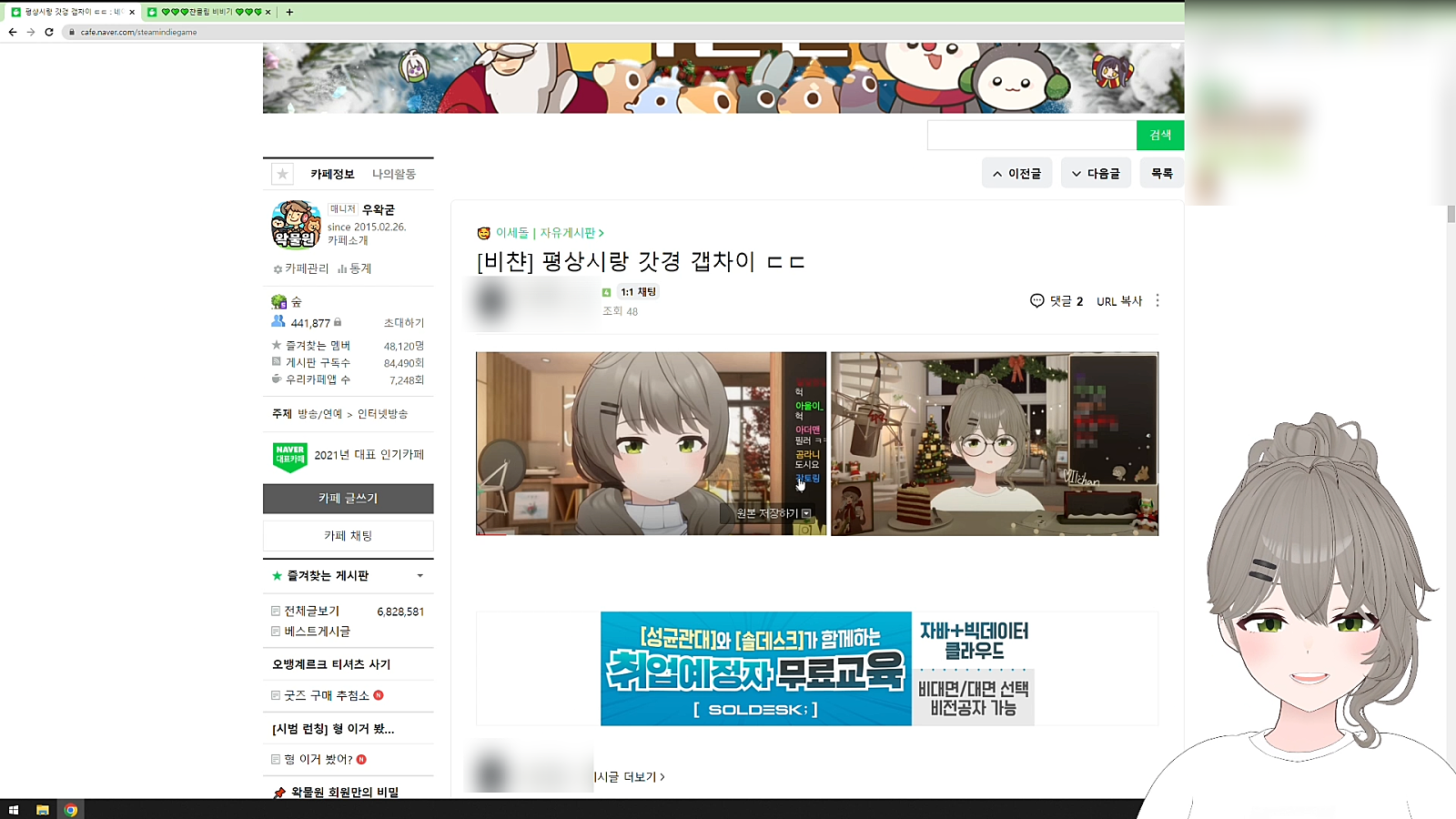This screenshot has width=1456, height=819.
Task: Click the members icon beside 441,877
Action: pyautogui.click(x=278, y=322)
